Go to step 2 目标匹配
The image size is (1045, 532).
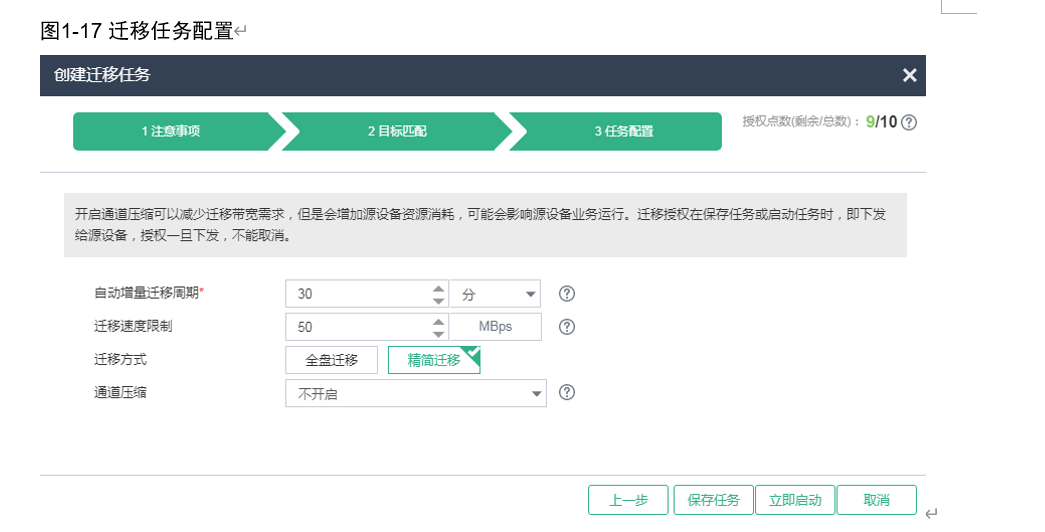pos(397,131)
